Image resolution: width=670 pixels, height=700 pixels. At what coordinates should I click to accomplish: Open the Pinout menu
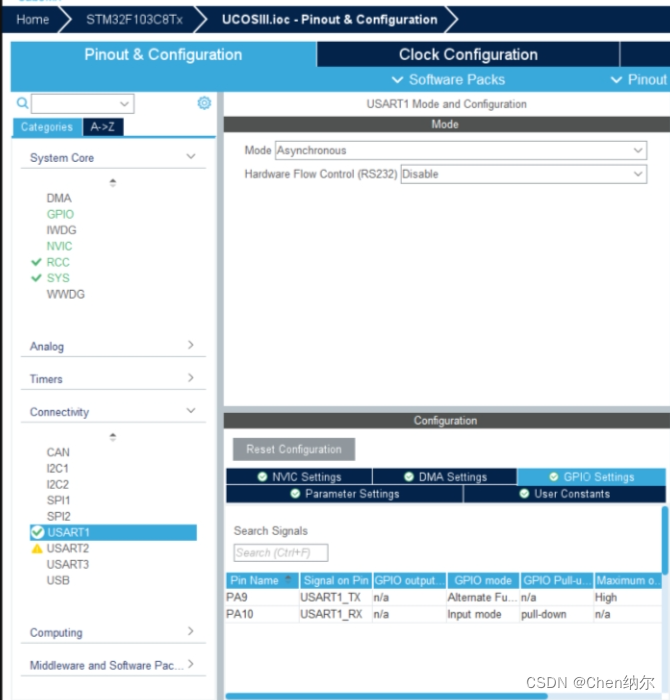[x=639, y=79]
